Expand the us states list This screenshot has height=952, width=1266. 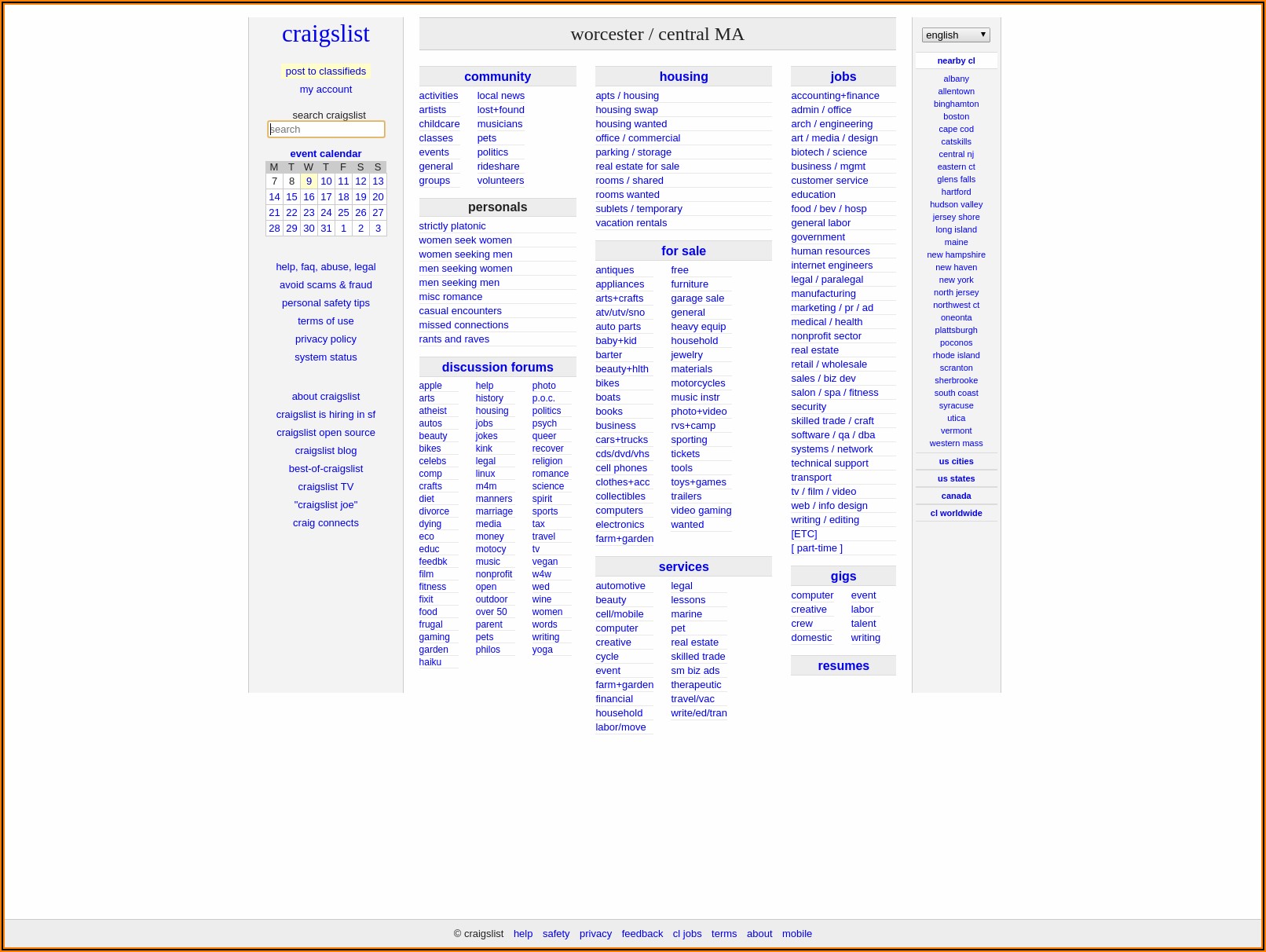[956, 478]
